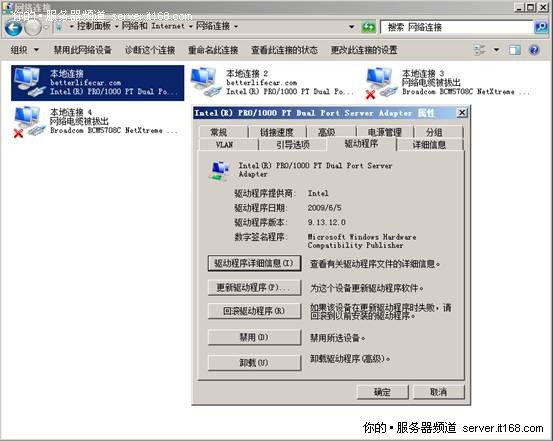Select 本地连接 2 network adapter icon

(x=206, y=82)
